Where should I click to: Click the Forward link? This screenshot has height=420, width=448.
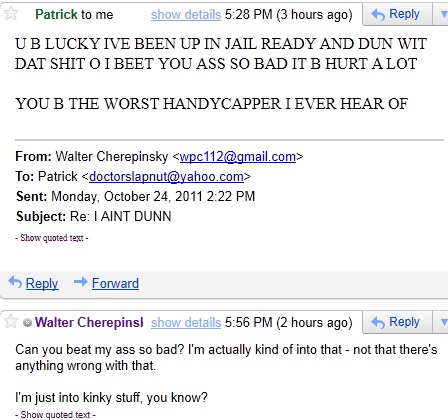pos(115,283)
